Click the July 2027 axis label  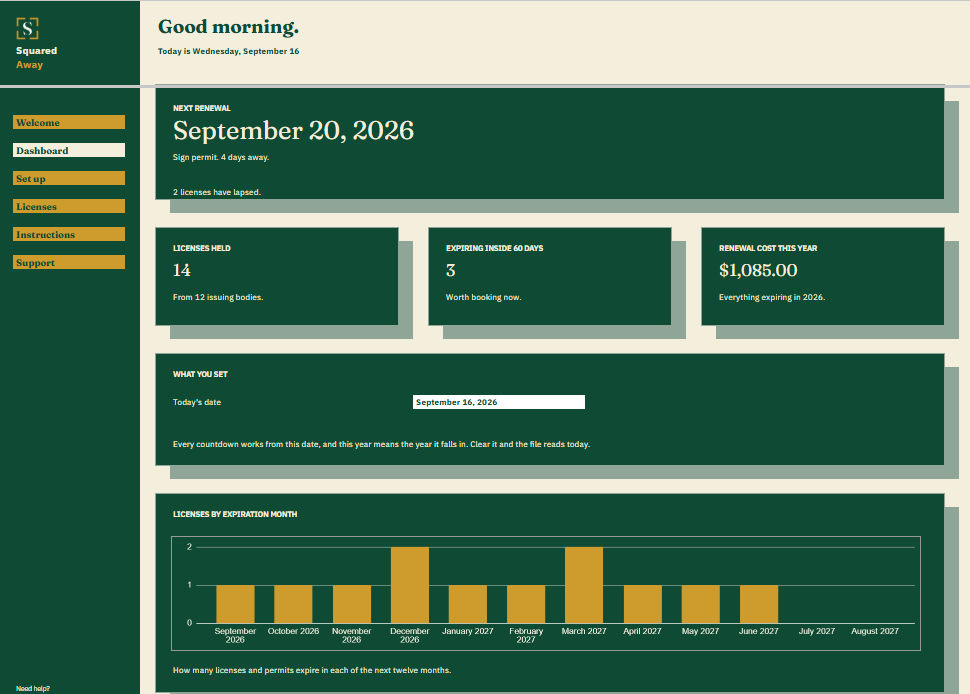[x=817, y=631]
